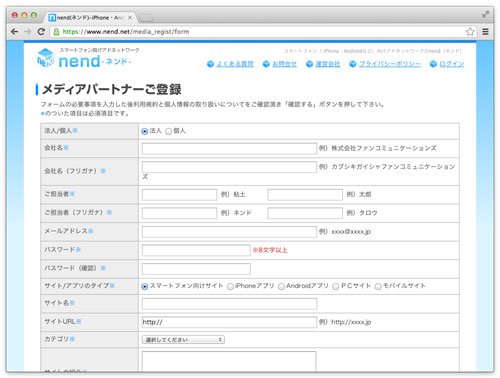Viewport: 500px width, 378px height.
Task: Click the サイト名 input field
Action: [229, 304]
